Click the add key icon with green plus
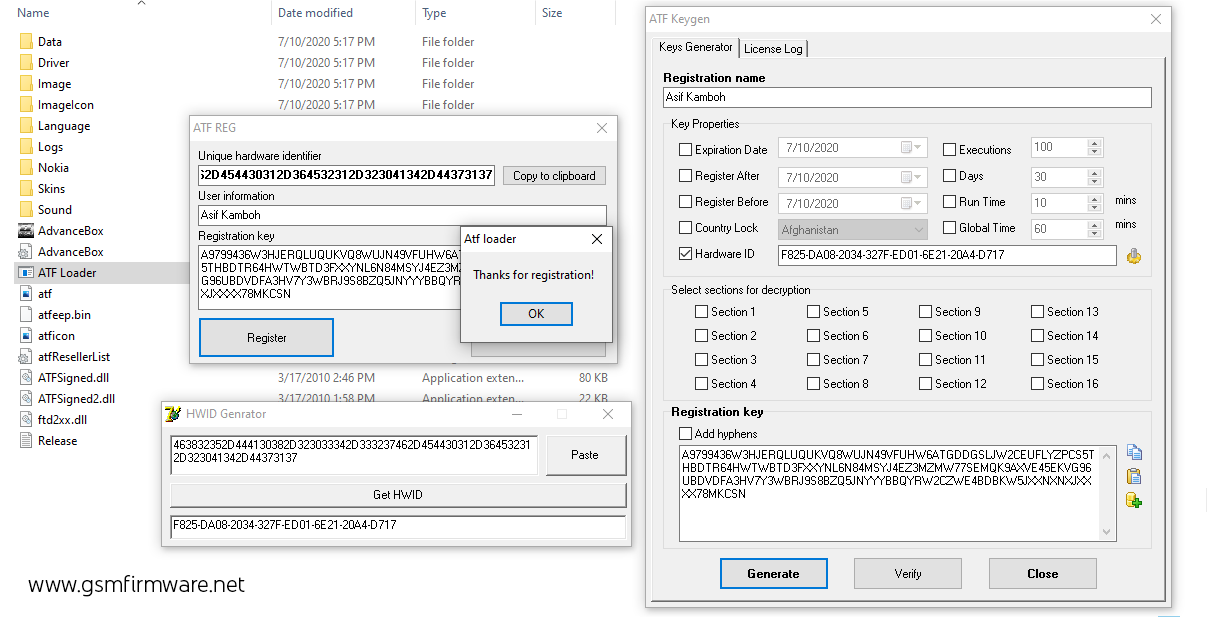The image size is (1207, 617). click(x=1134, y=500)
